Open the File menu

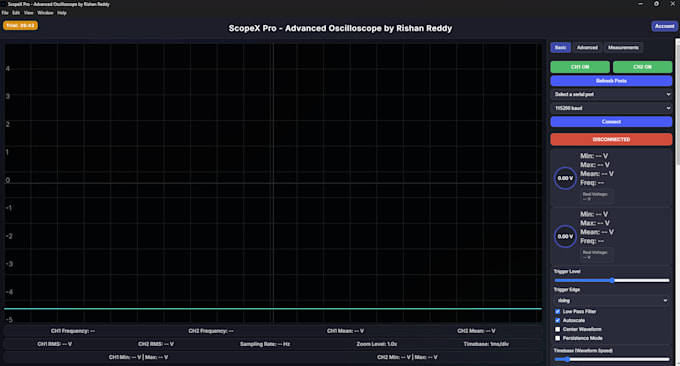click(5, 13)
